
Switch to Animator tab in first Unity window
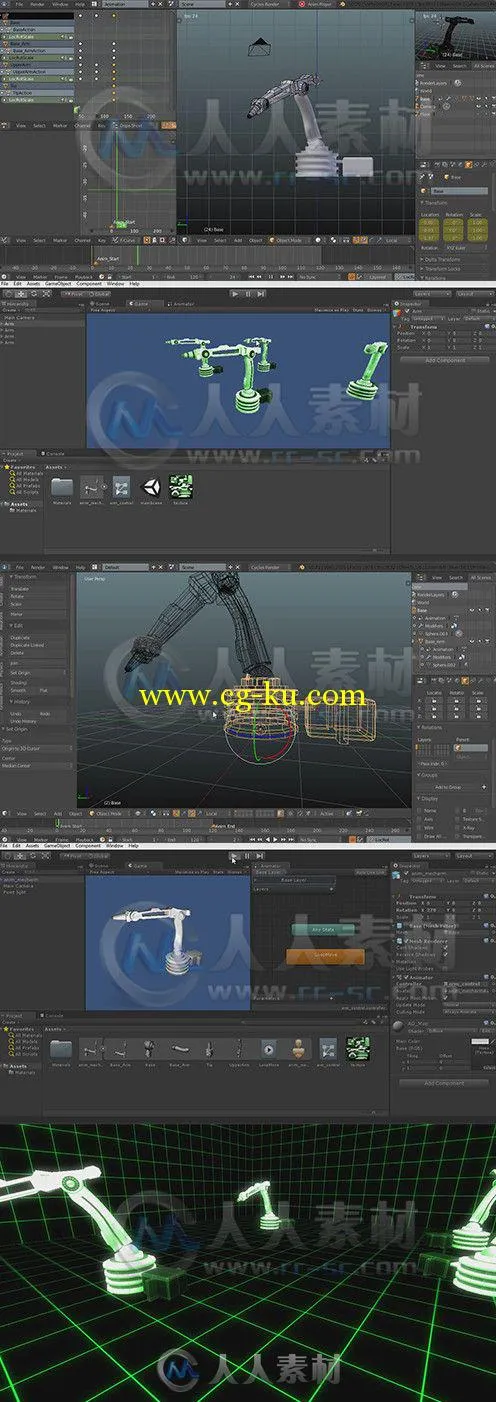click(184, 302)
